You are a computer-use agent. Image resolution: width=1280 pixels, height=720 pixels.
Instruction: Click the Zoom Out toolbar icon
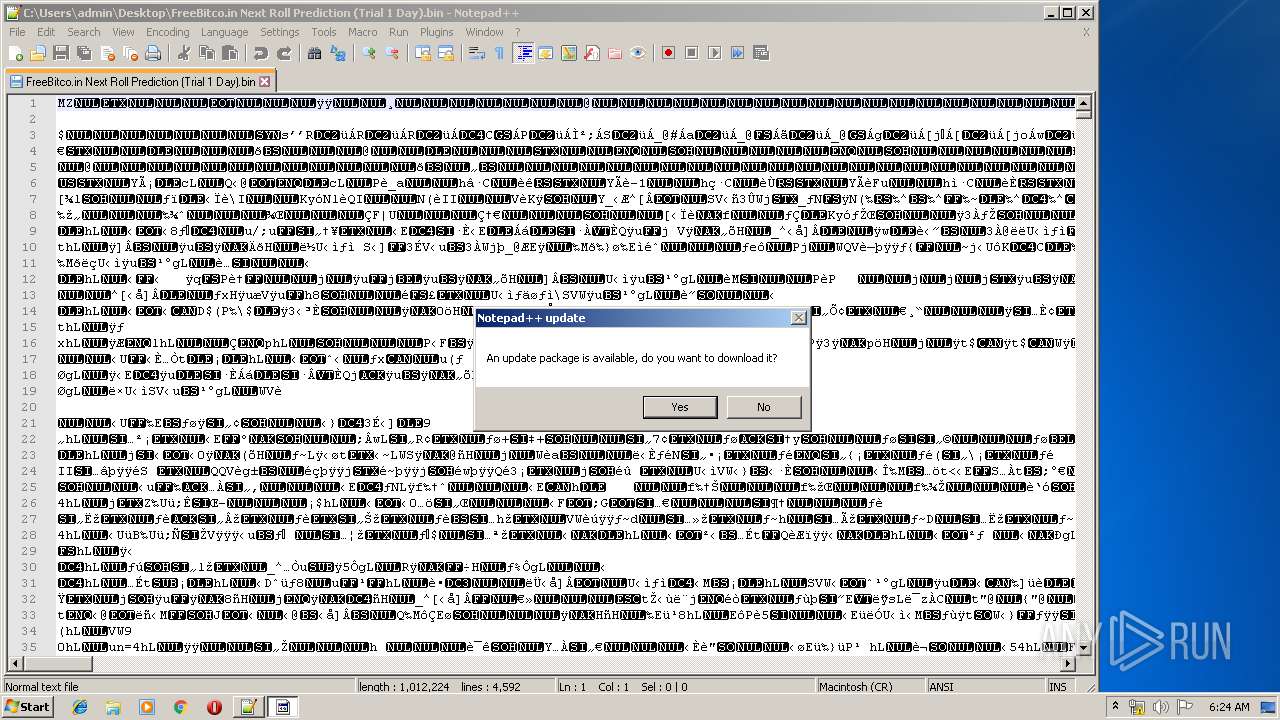pyautogui.click(x=392, y=53)
